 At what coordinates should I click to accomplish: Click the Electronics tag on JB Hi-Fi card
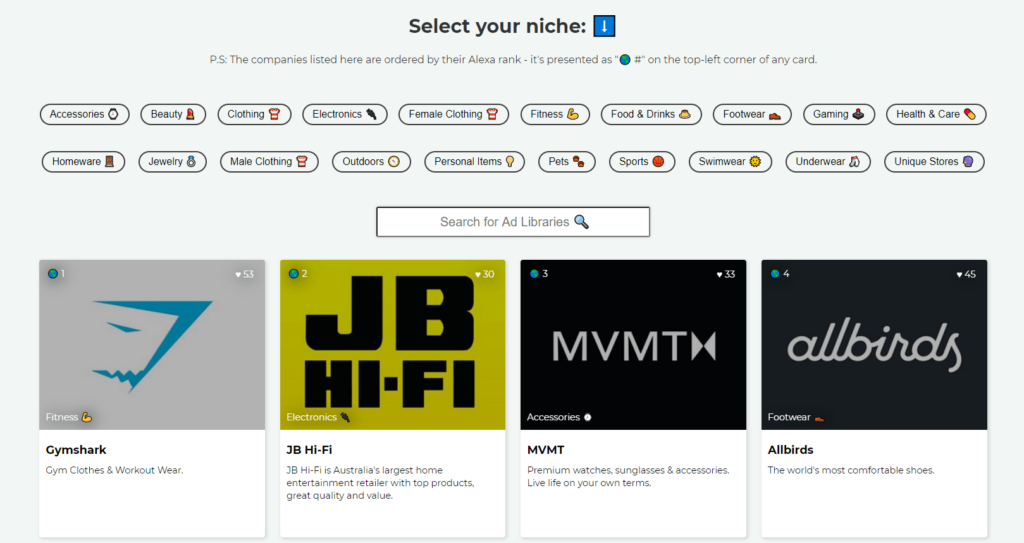pos(318,417)
